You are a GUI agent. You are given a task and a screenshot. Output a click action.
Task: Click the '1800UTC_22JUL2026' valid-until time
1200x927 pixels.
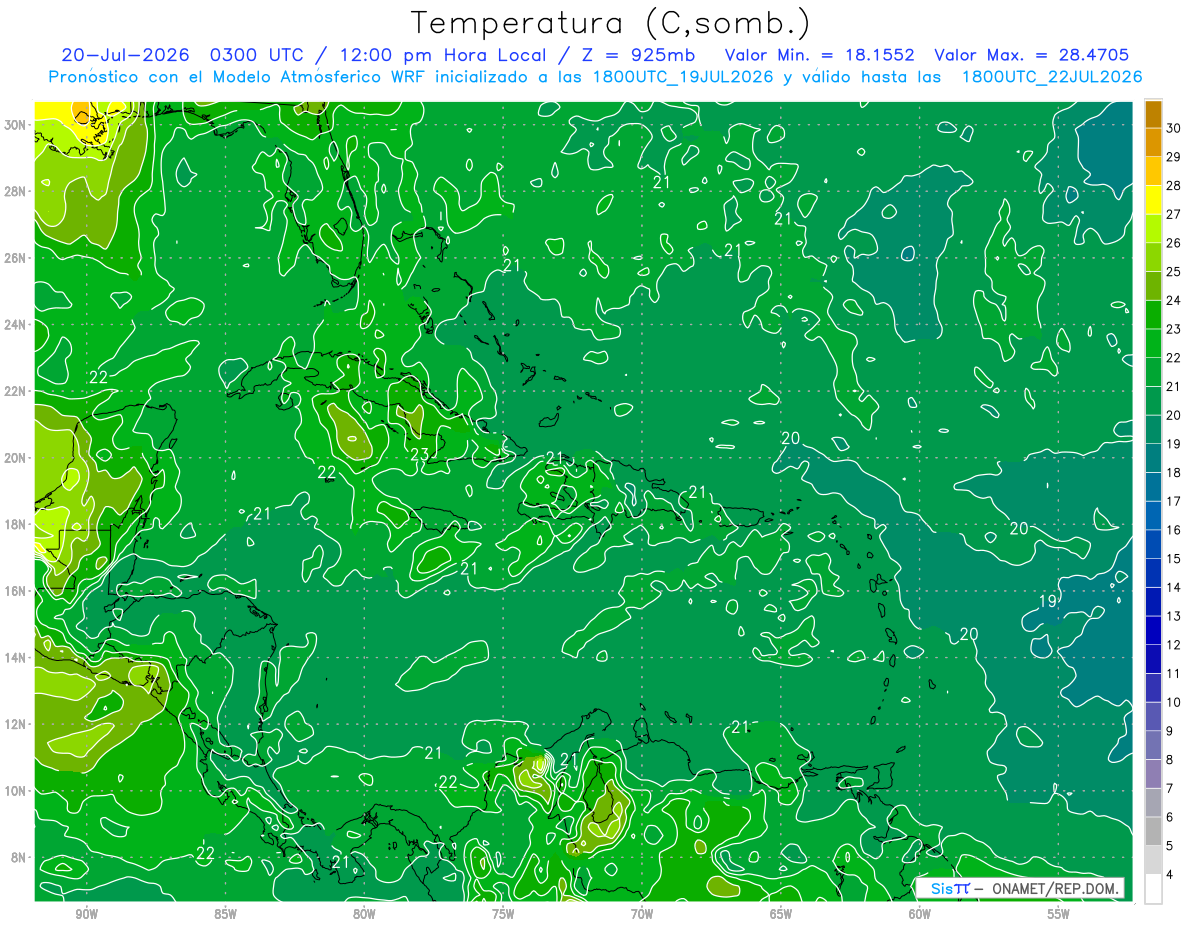[x=1052, y=77]
